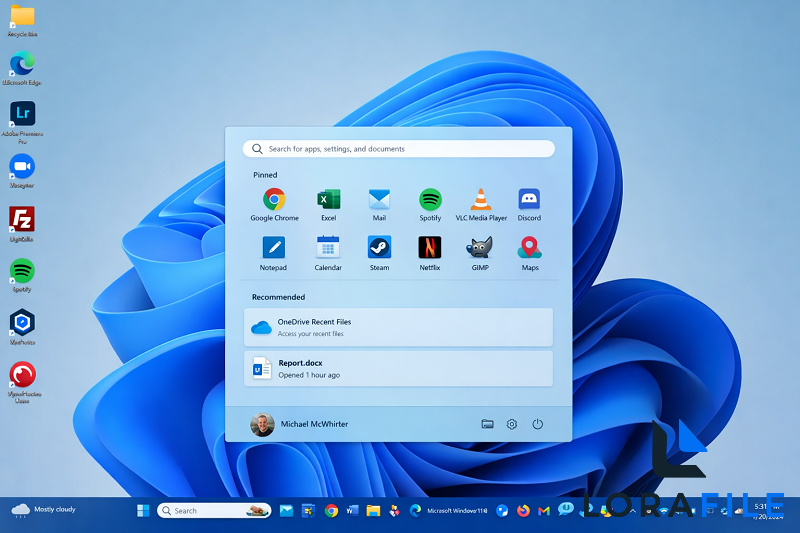Click the Windows Start button on taskbar
The height and width of the screenshot is (533, 800).
pyautogui.click(x=143, y=511)
